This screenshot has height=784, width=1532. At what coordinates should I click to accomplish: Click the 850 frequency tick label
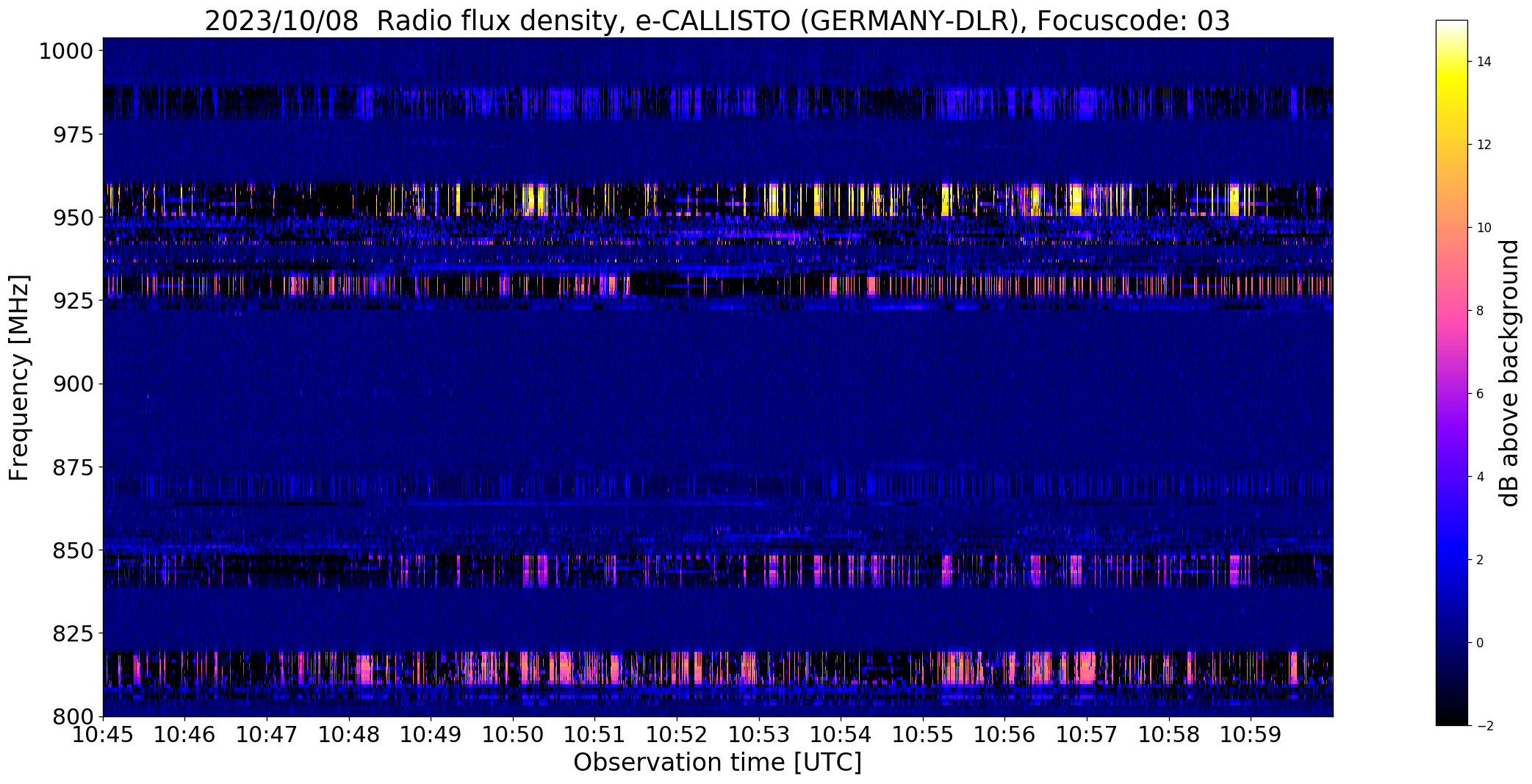[73, 550]
